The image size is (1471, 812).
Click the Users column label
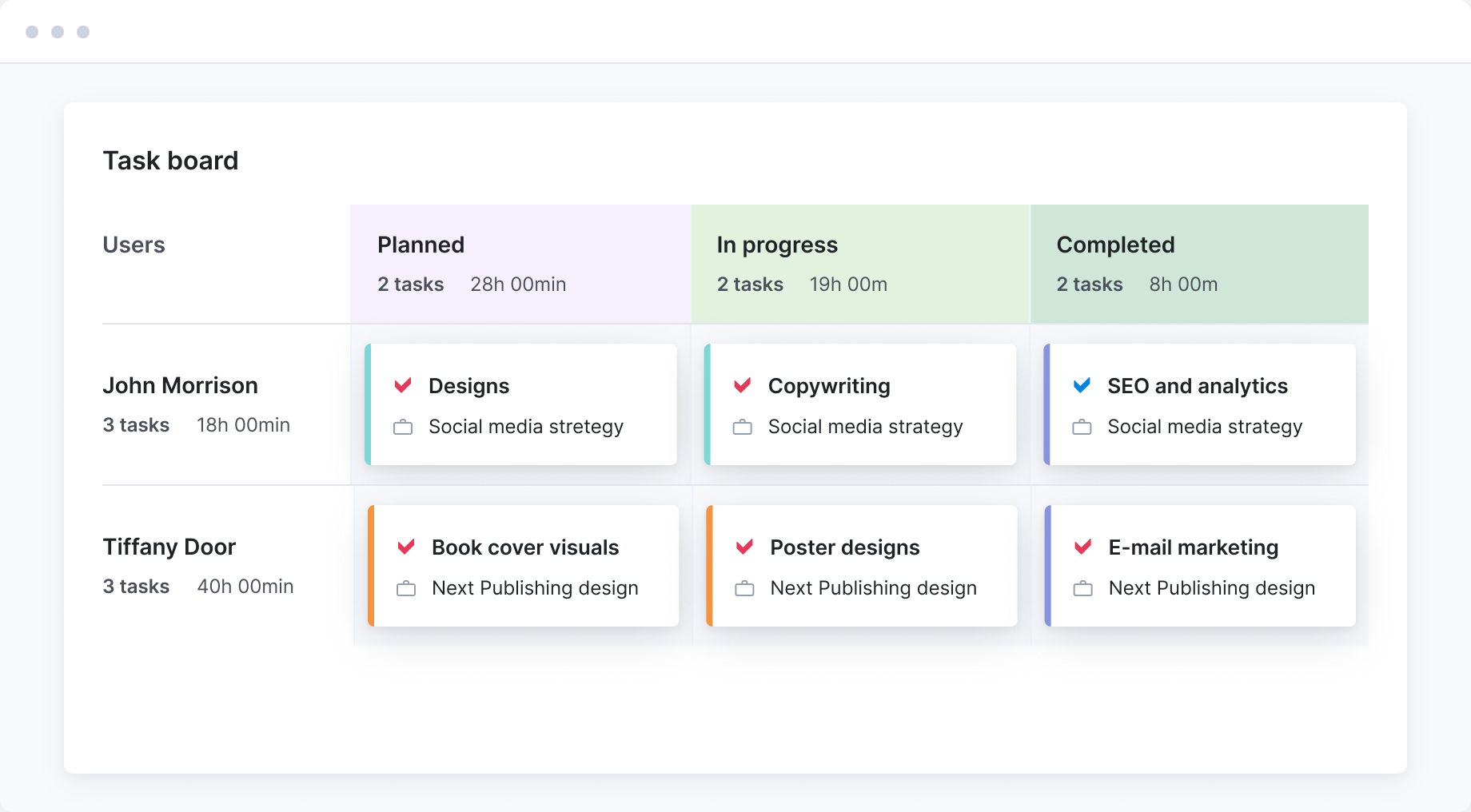(134, 245)
